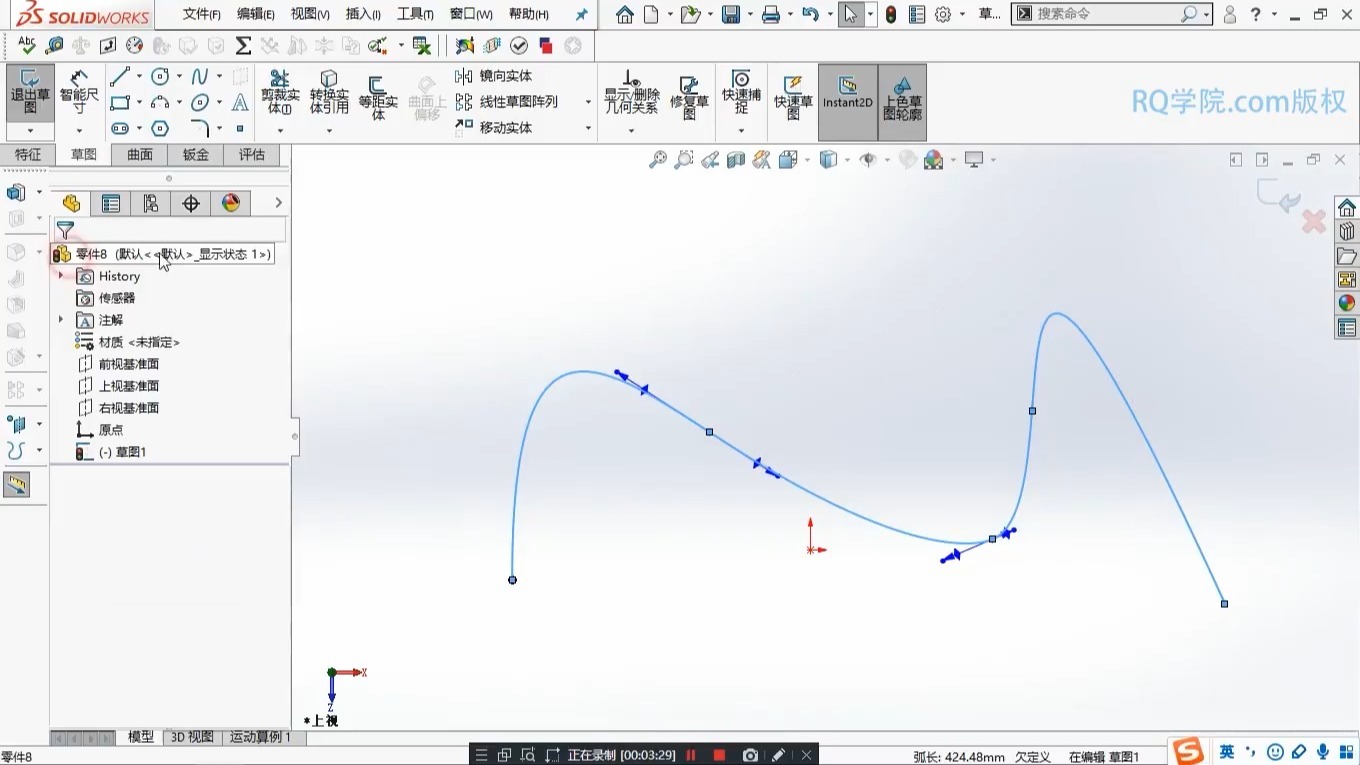Open the 插入 (Insert) menu
Viewport: 1360px width, 765px height.
click(362, 14)
